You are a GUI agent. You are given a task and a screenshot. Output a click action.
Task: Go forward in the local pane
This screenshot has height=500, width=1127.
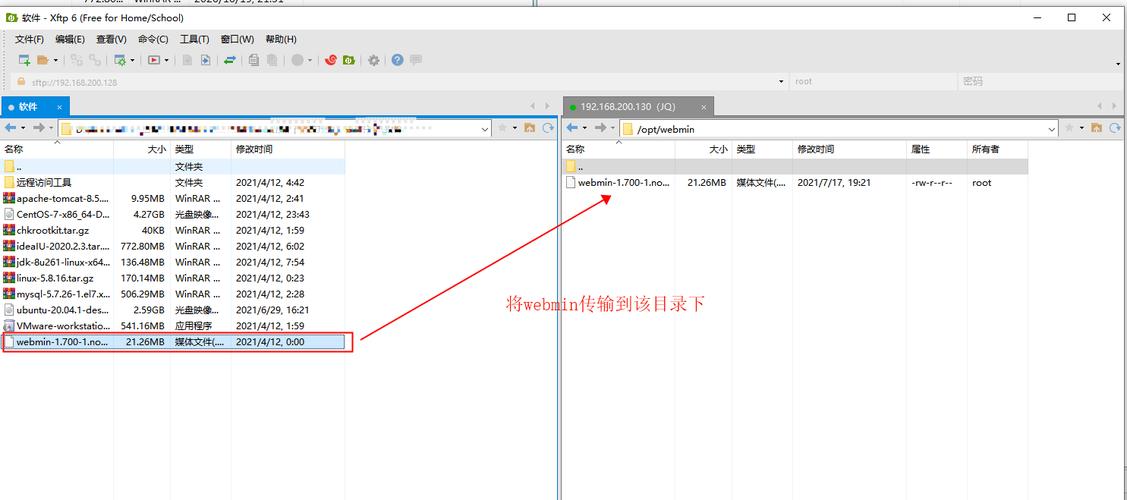pyautogui.click(x=38, y=128)
